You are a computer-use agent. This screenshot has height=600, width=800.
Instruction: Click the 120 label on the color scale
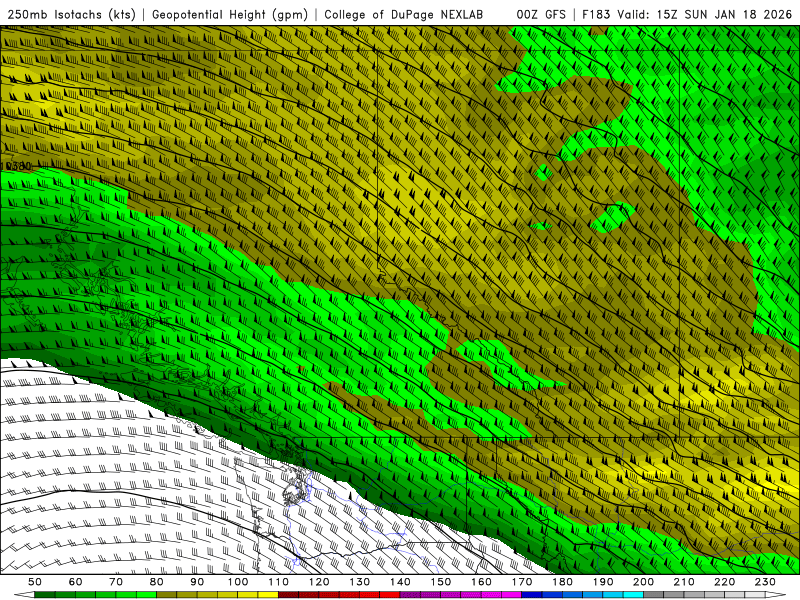[319, 582]
